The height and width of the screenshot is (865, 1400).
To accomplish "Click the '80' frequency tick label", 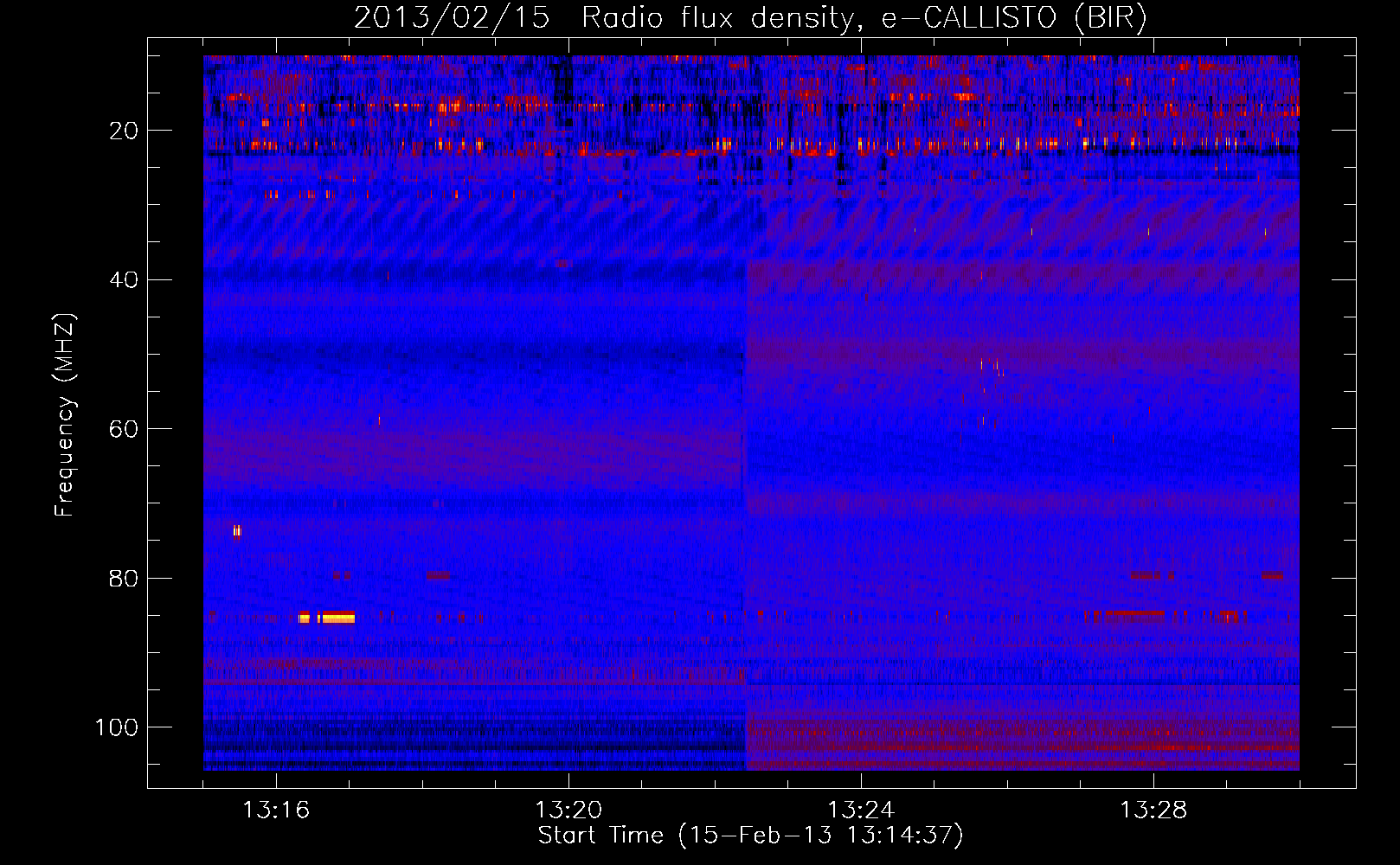I will tap(125, 578).
